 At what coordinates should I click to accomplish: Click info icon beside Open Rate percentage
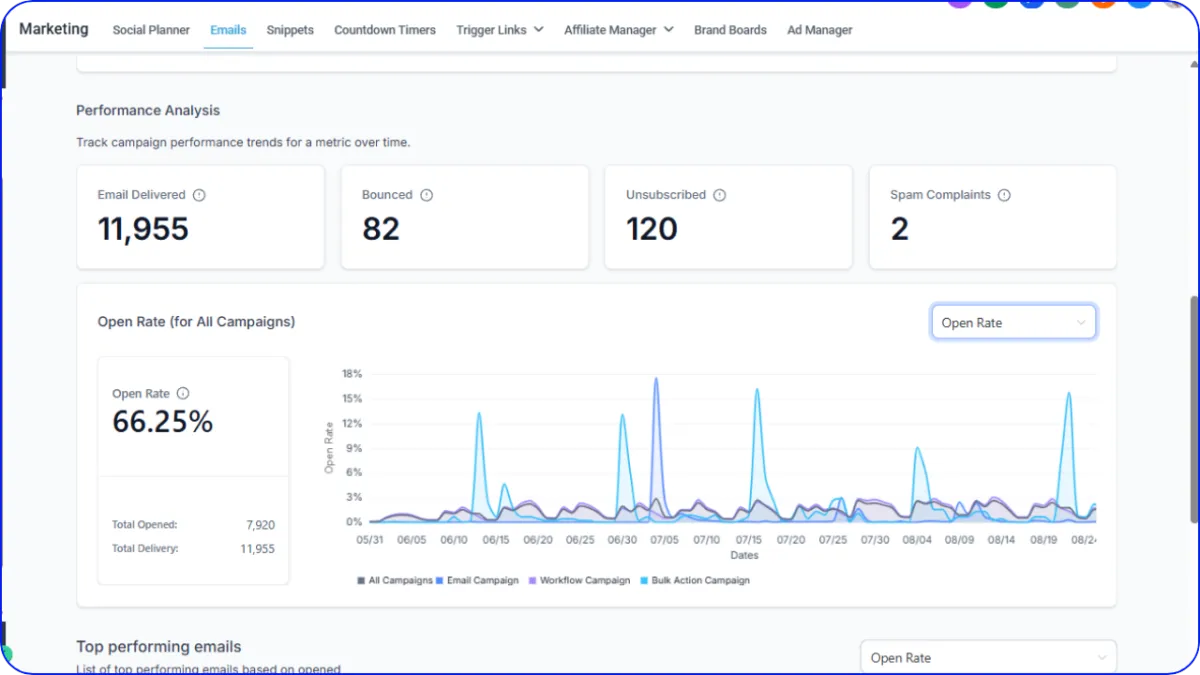point(183,394)
